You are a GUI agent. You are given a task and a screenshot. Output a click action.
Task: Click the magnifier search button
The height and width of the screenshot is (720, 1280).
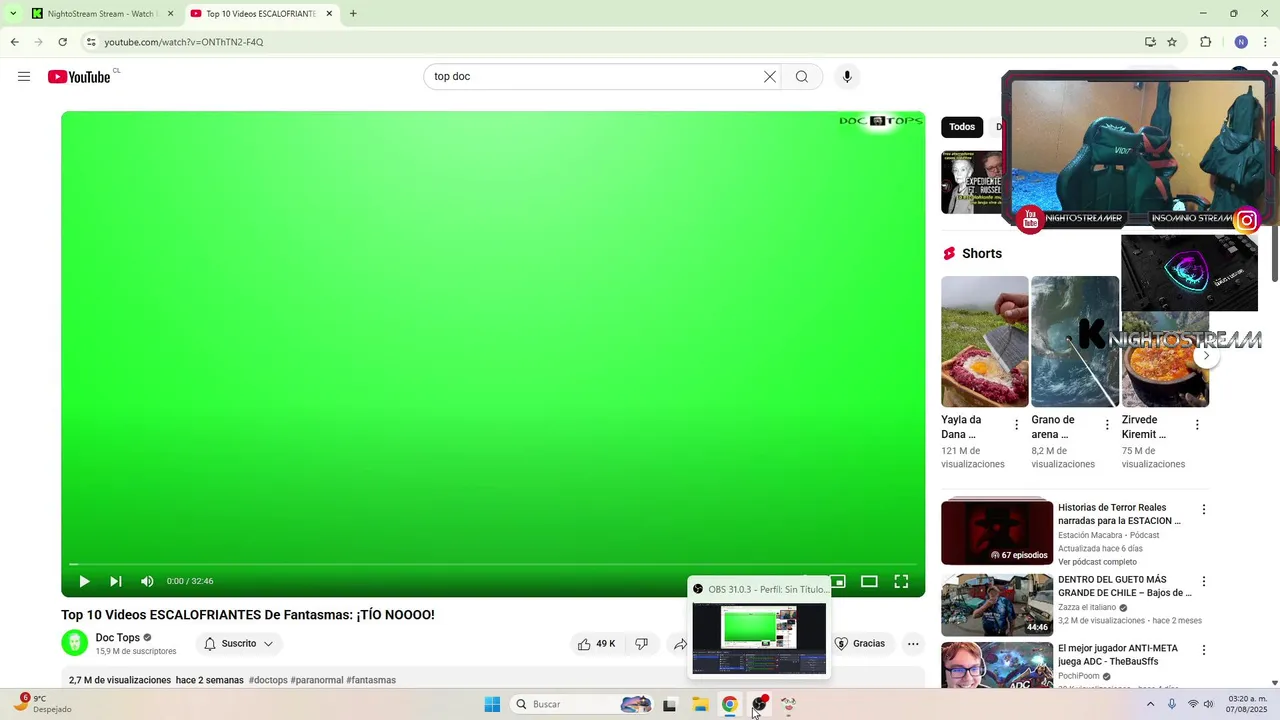(x=802, y=77)
